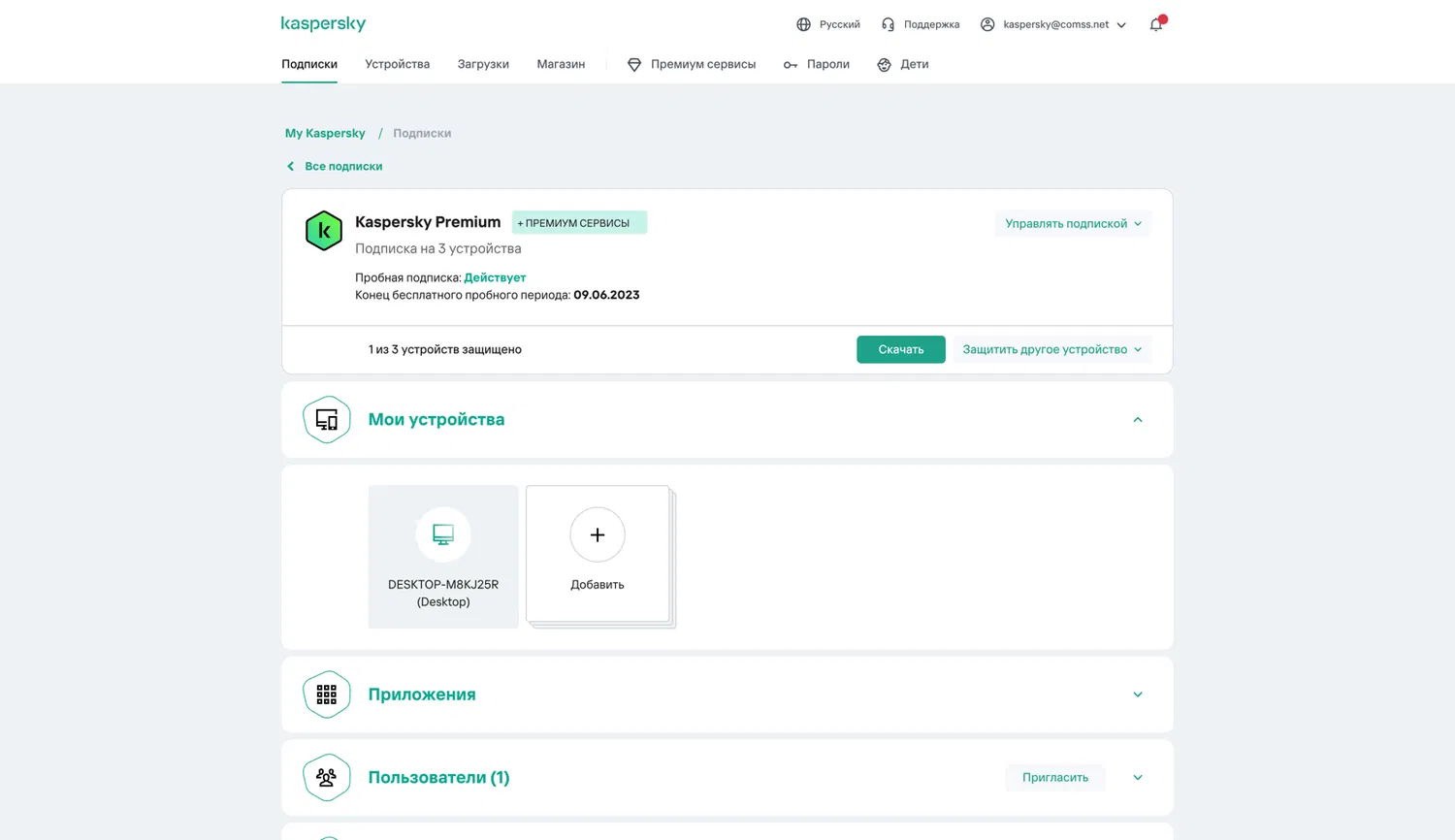Click the Kaspersky logo in the header

(323, 23)
